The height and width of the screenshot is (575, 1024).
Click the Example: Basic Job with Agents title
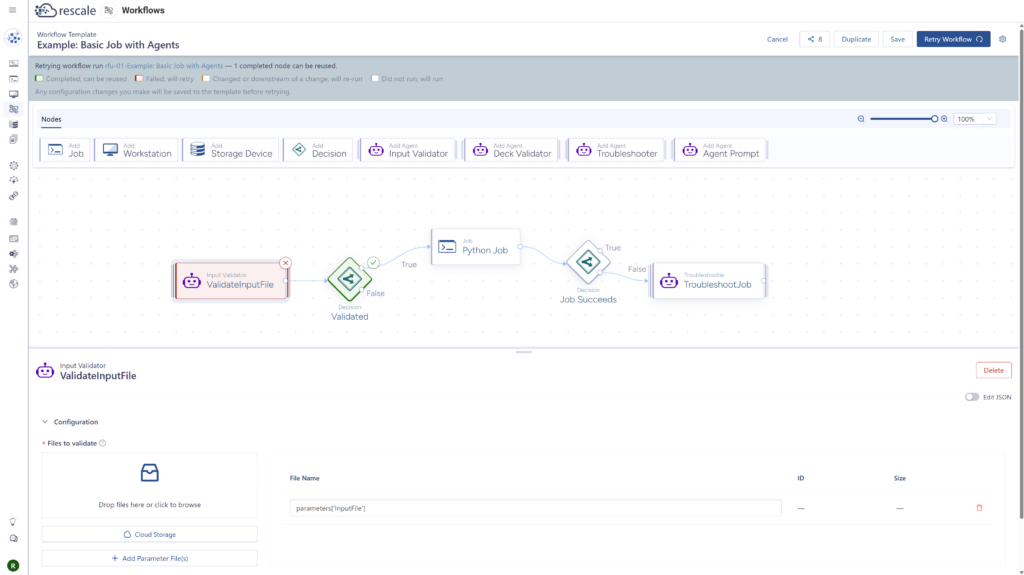click(x=108, y=45)
